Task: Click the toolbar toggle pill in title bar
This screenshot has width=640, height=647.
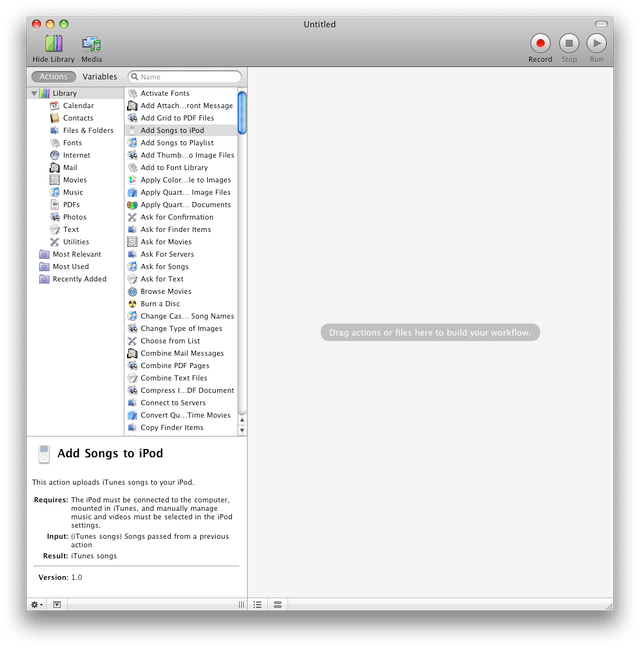Action: tap(601, 24)
